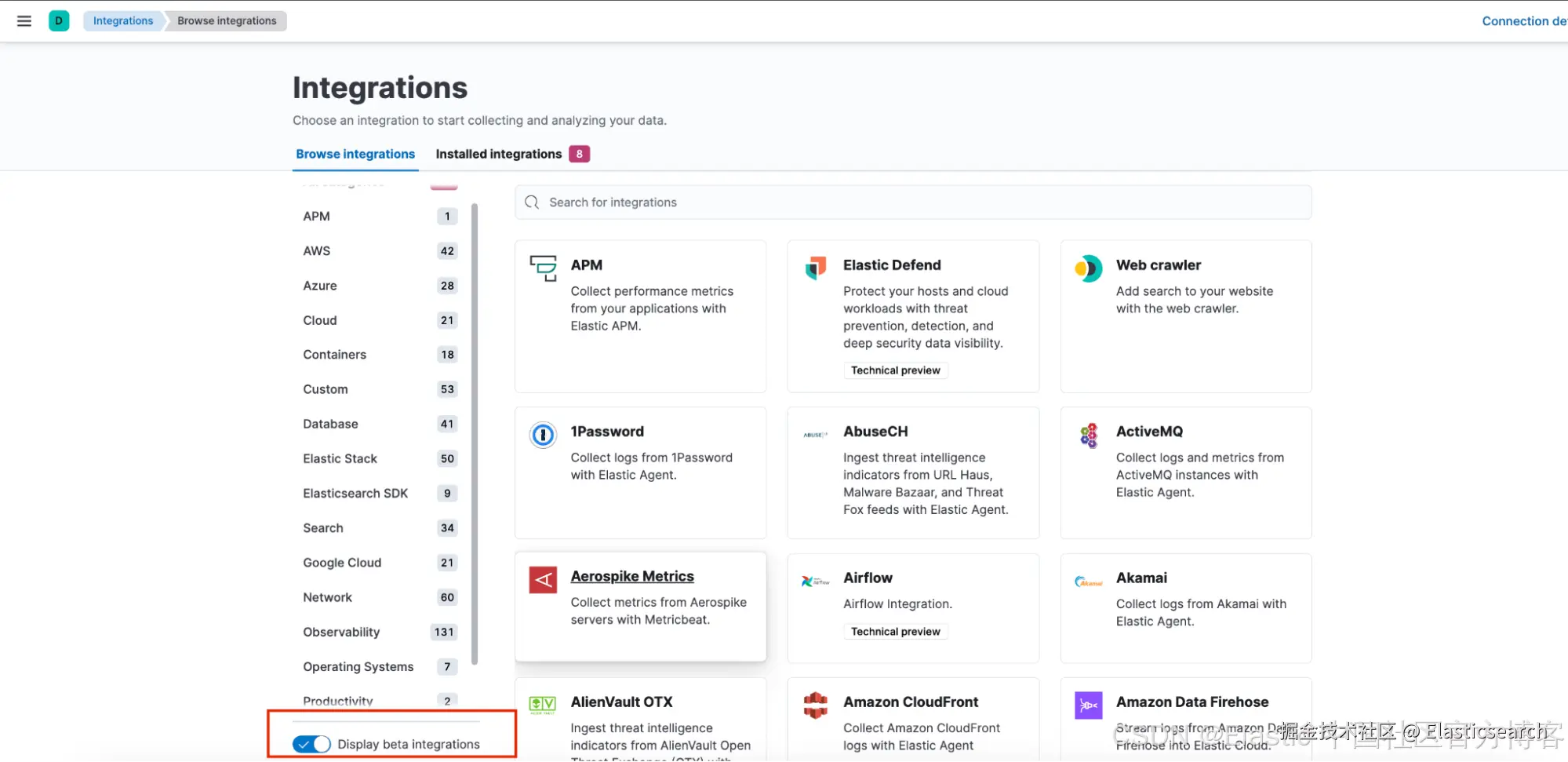Image resolution: width=1568 pixels, height=762 pixels.
Task: Click the AlienVault OTX logo icon
Action: point(543,704)
